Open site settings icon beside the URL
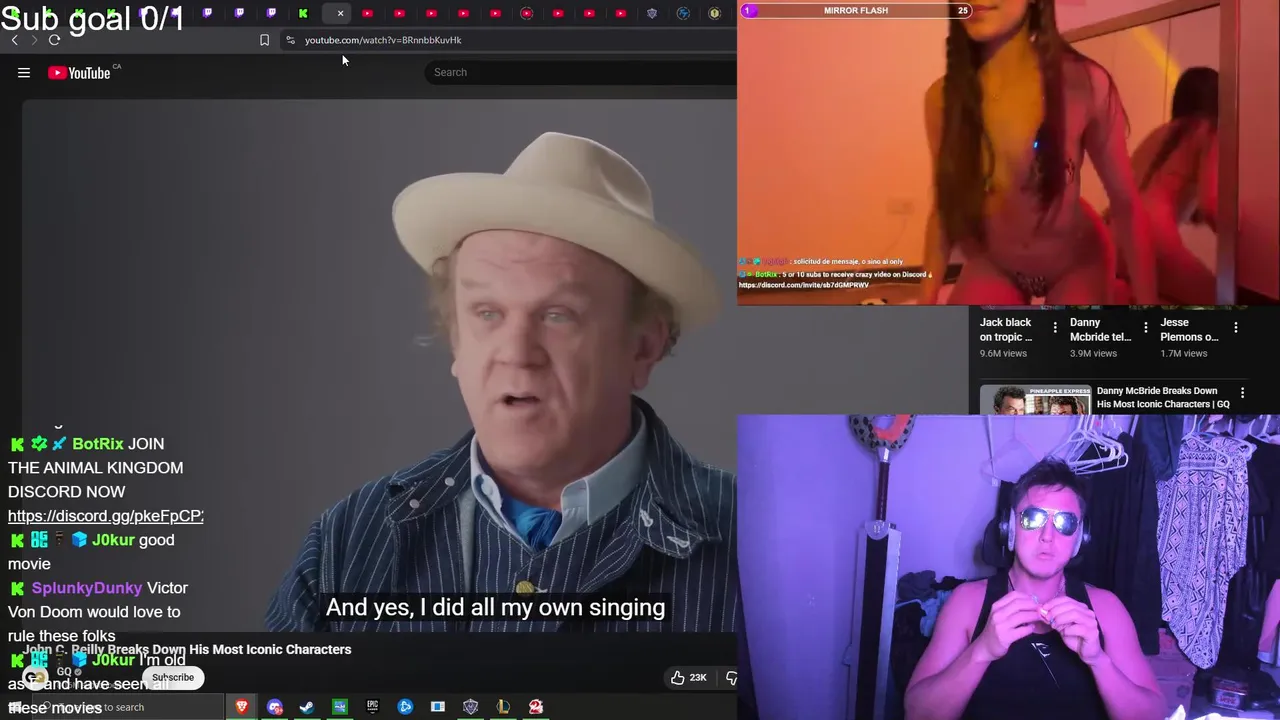 tap(290, 40)
